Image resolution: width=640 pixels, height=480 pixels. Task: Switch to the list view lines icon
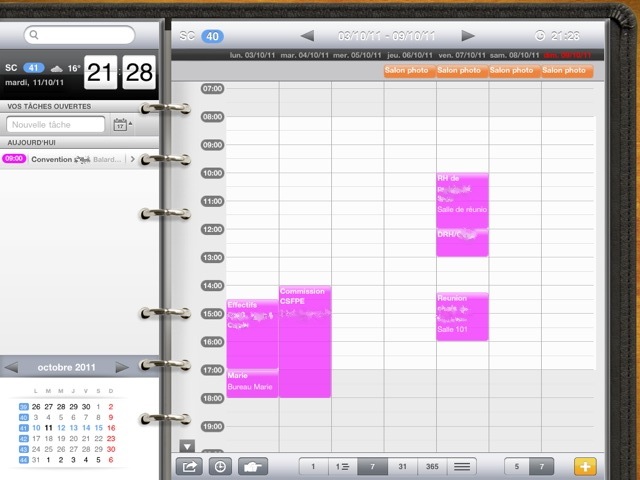tap(461, 466)
